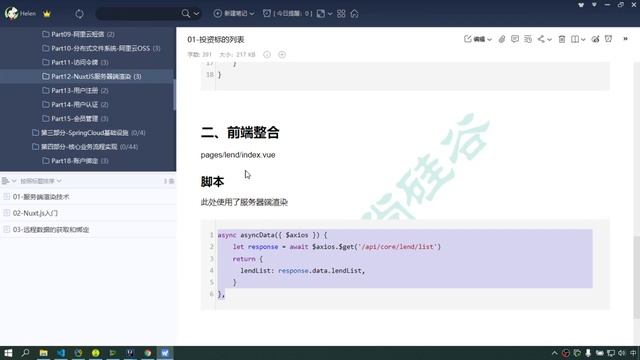Open folder Part15-会员管理
Screen dimensions: 640x360
click(x=75, y=119)
